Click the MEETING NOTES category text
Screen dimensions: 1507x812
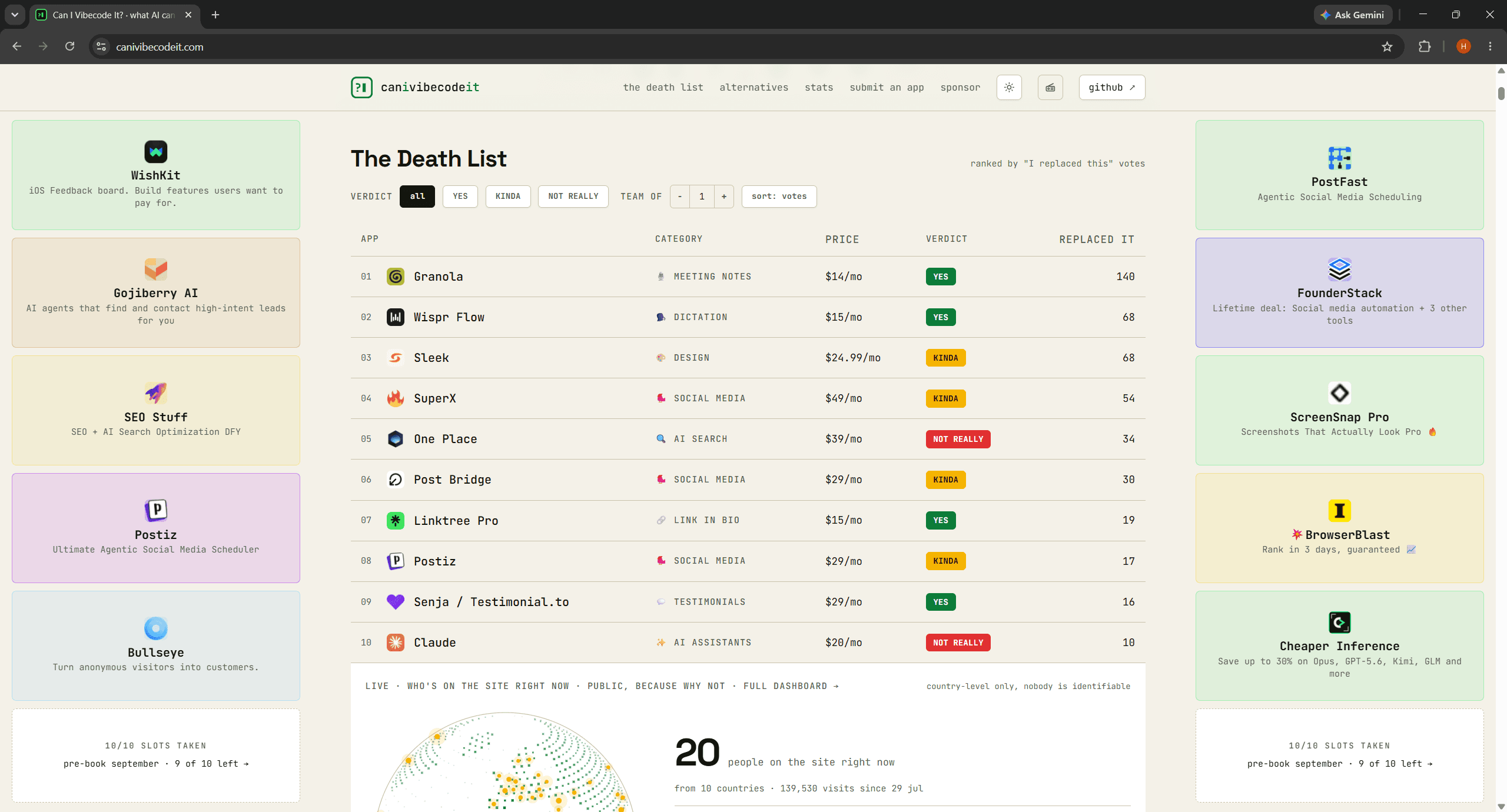tap(713, 277)
